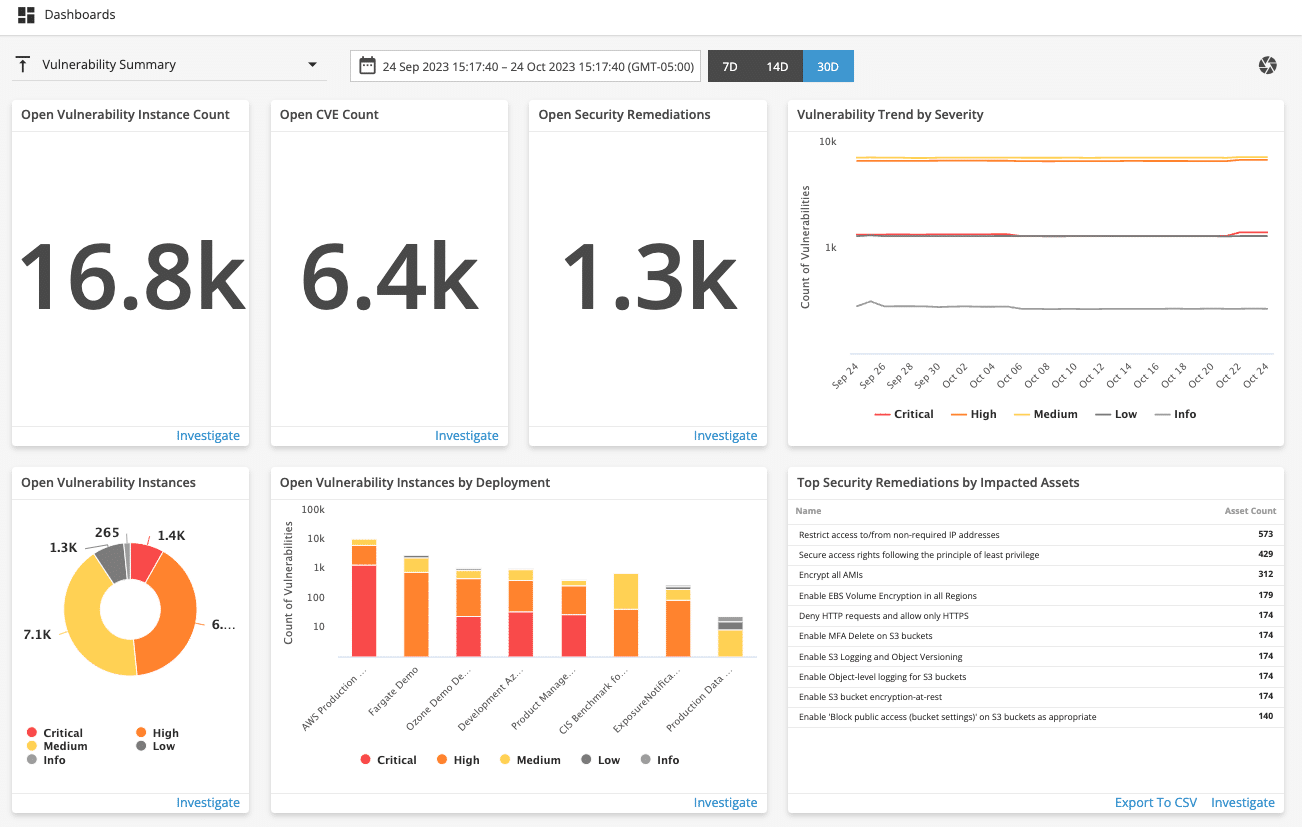Sort remediations by Name column header
The image size is (1302, 827).
click(808, 511)
